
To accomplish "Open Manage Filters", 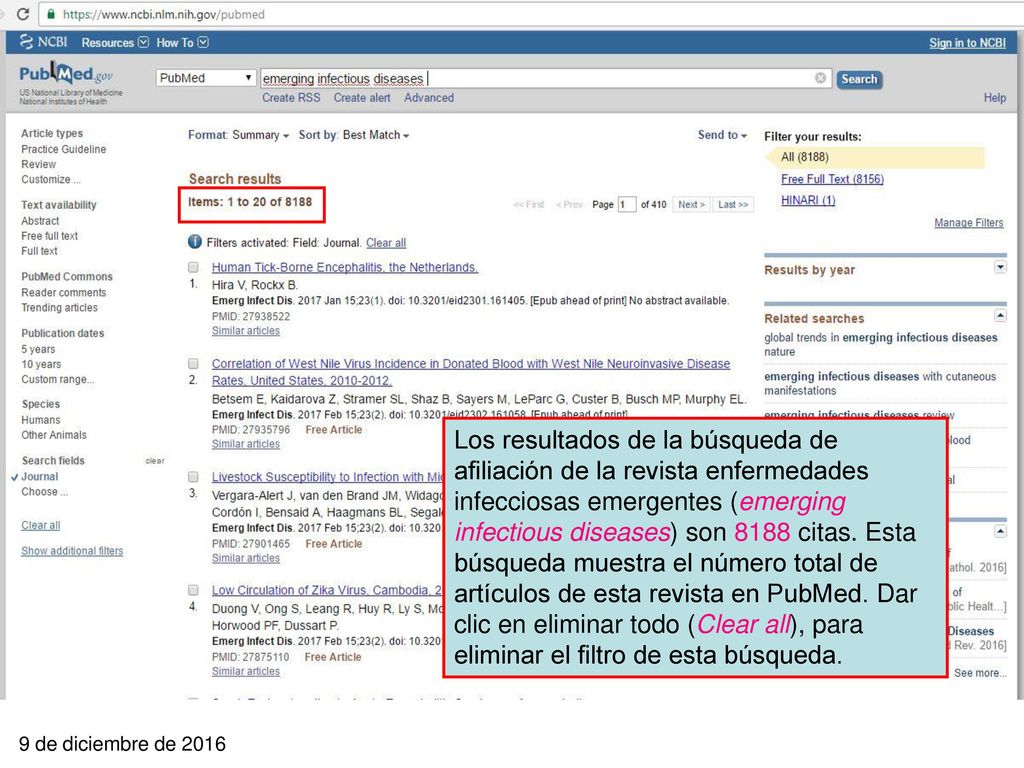I will (968, 223).
